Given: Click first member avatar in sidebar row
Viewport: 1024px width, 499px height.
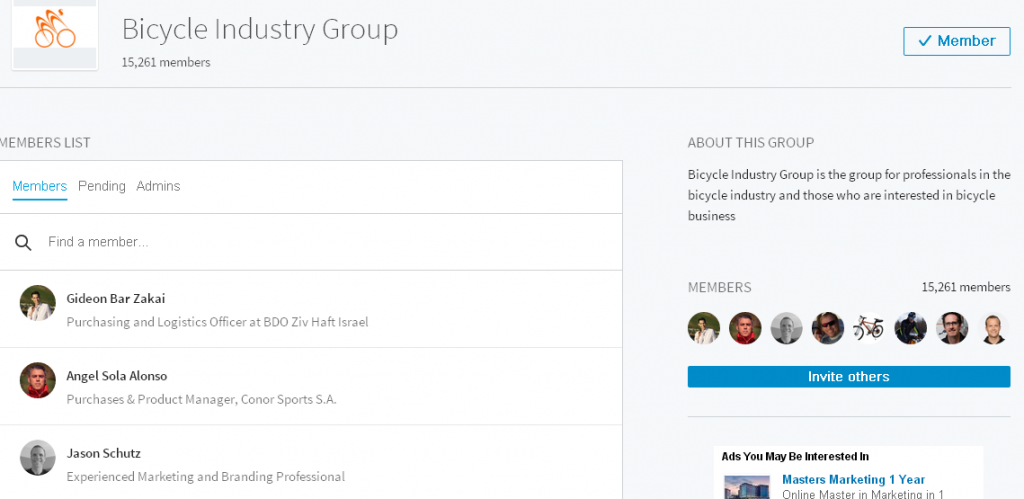Looking at the screenshot, I should tap(704, 328).
